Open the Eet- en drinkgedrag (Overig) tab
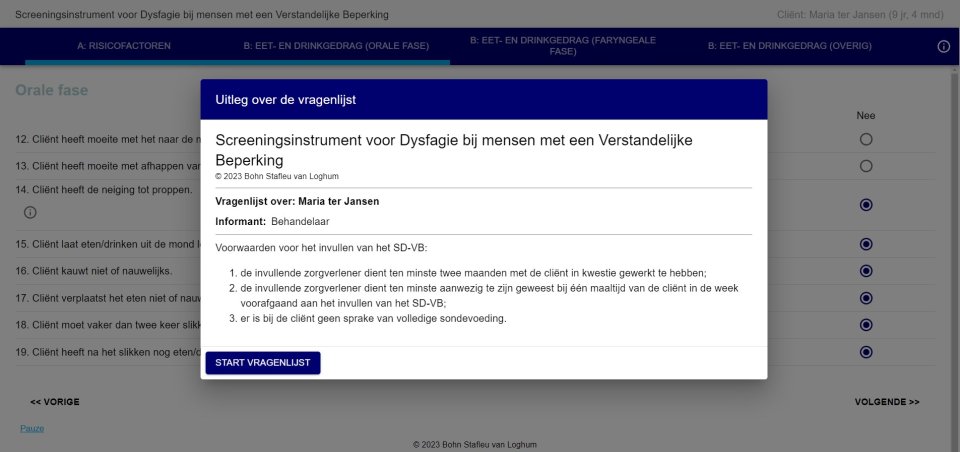Image resolution: width=960 pixels, height=452 pixels. pos(789,46)
